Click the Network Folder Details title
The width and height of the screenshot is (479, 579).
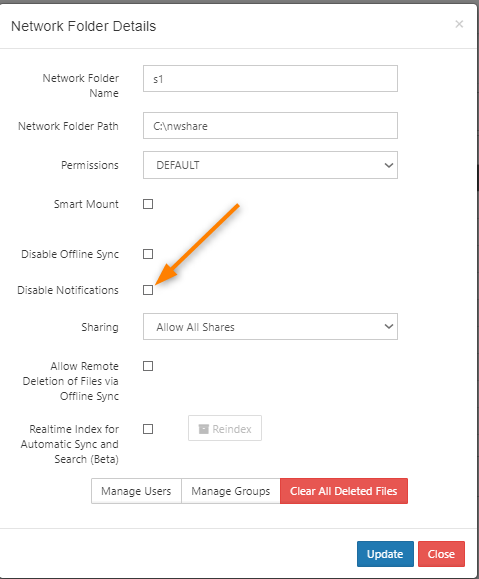[x=83, y=26]
